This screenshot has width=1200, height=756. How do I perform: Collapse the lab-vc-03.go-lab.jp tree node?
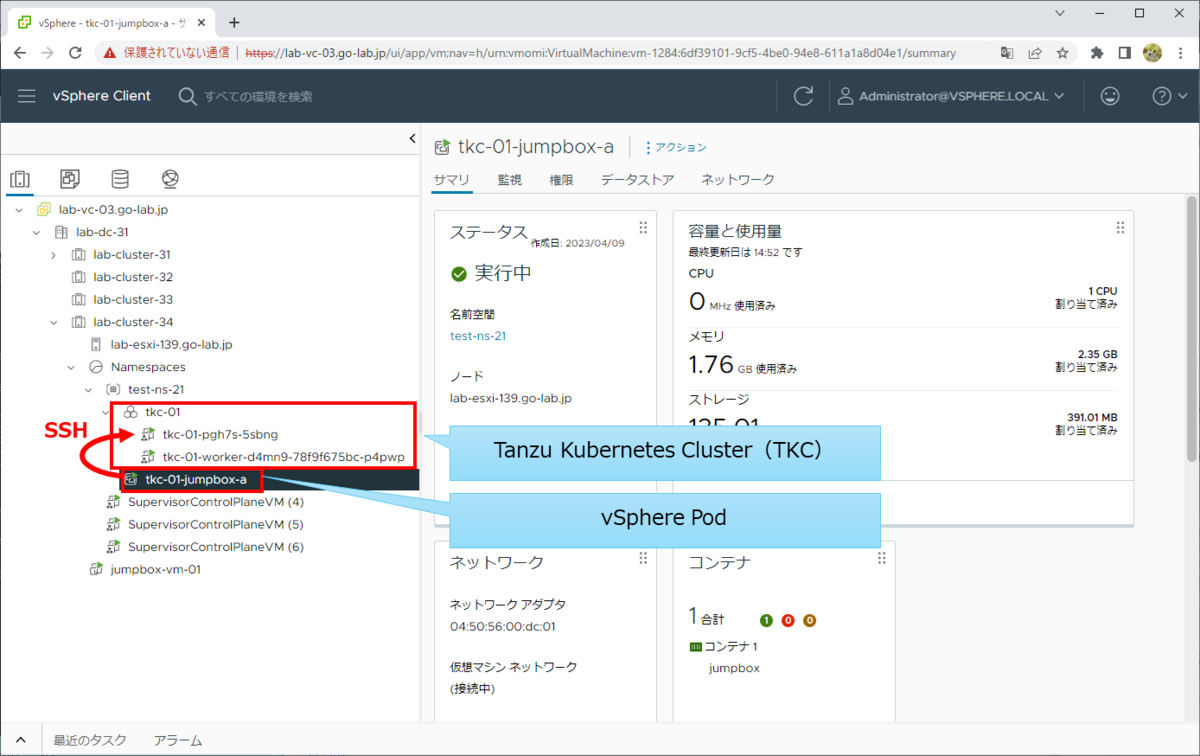pyautogui.click(x=20, y=210)
